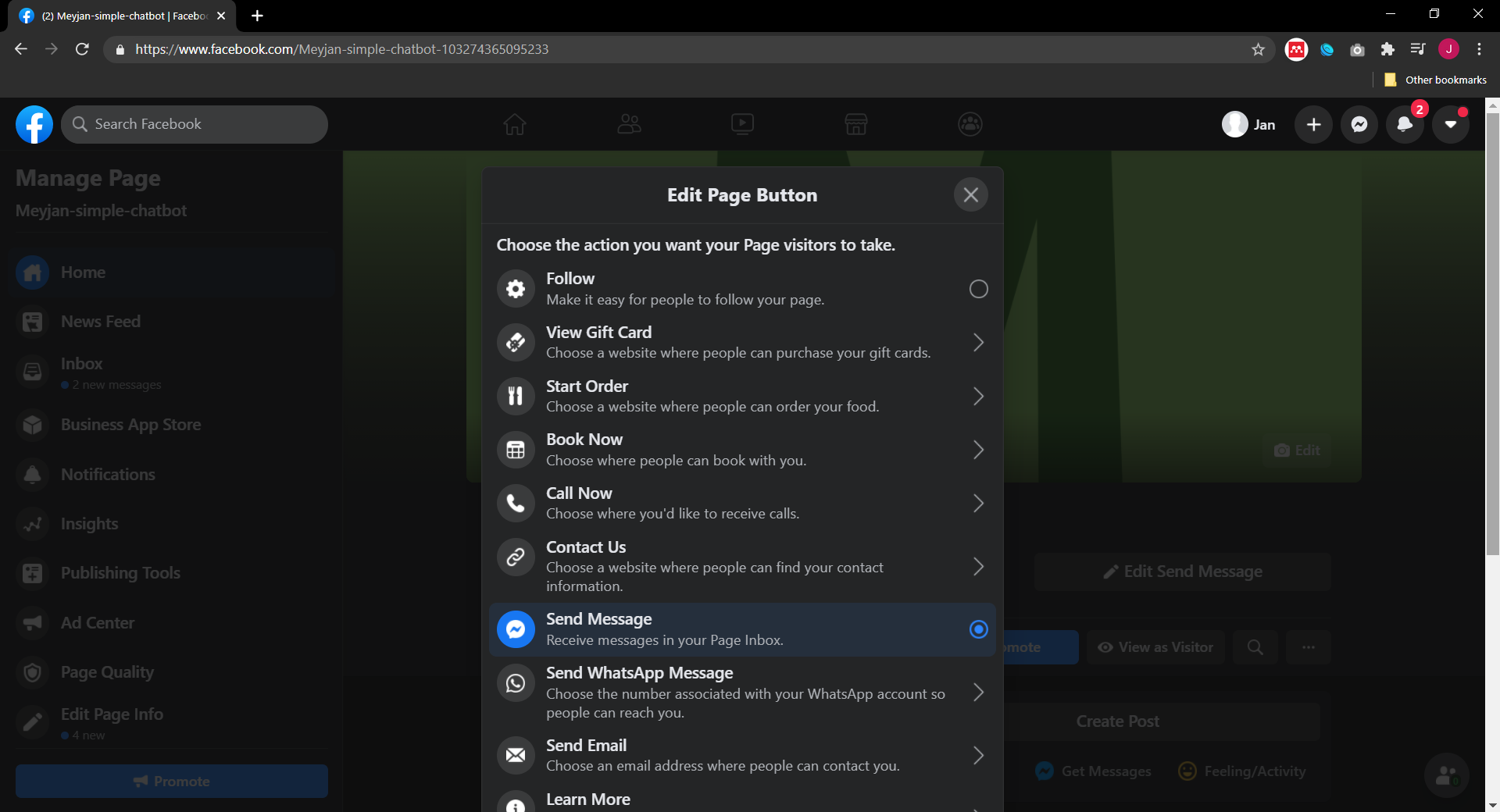Open a new browser tab
This screenshot has width=1500, height=812.
click(x=257, y=16)
